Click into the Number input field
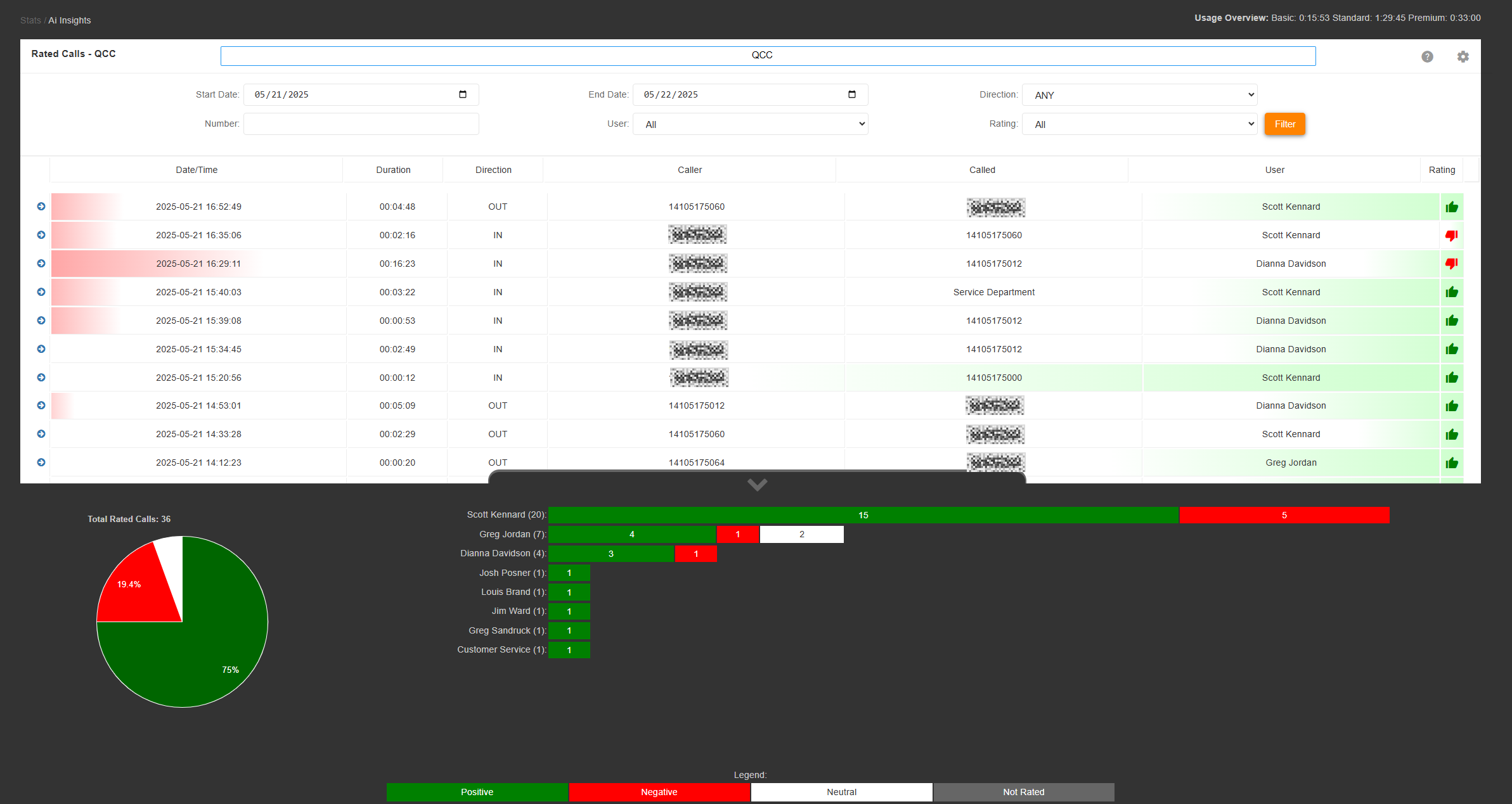This screenshot has width=1512, height=804. pos(361,124)
